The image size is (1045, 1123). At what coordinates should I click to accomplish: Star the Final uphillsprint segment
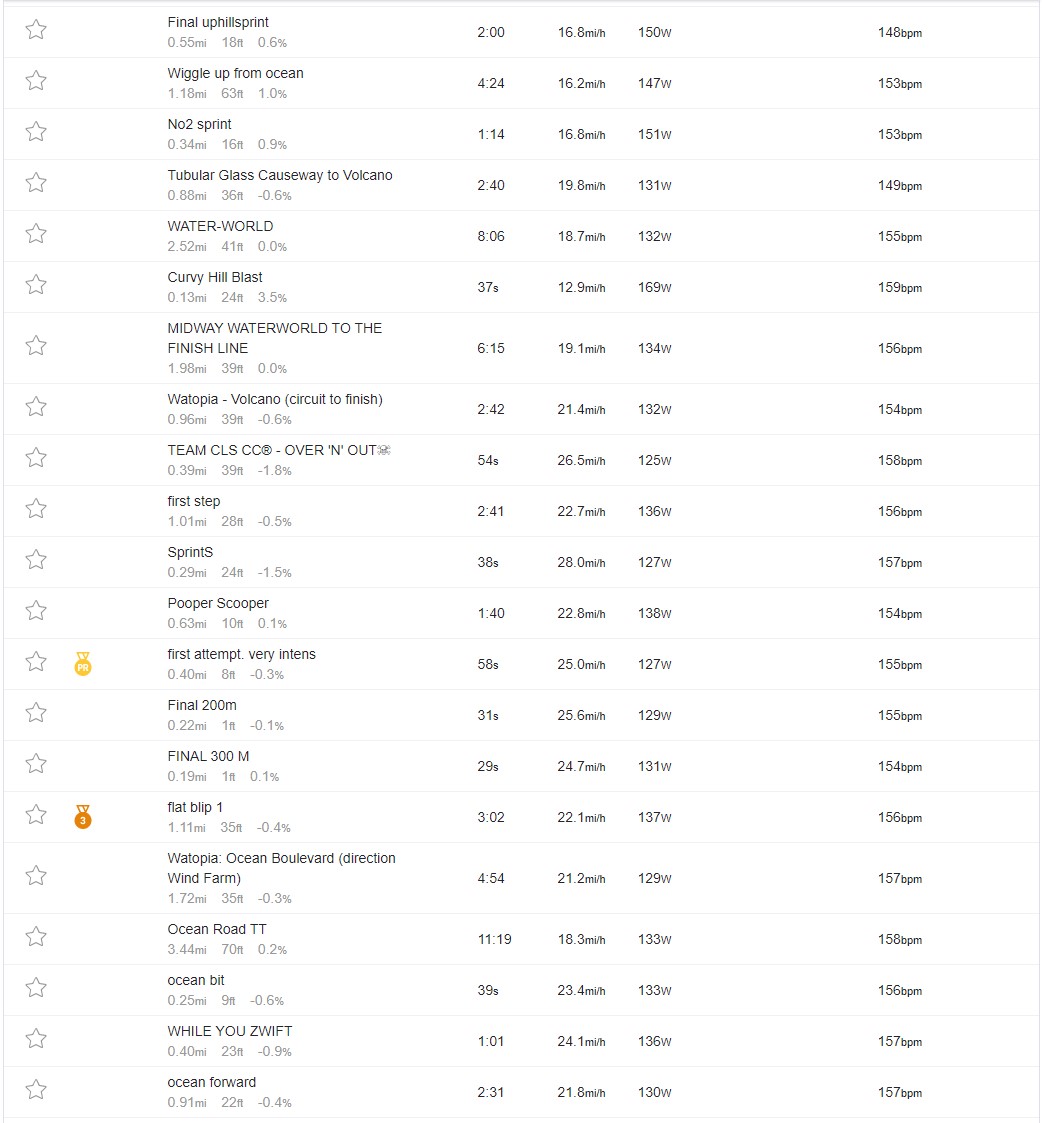click(36, 30)
